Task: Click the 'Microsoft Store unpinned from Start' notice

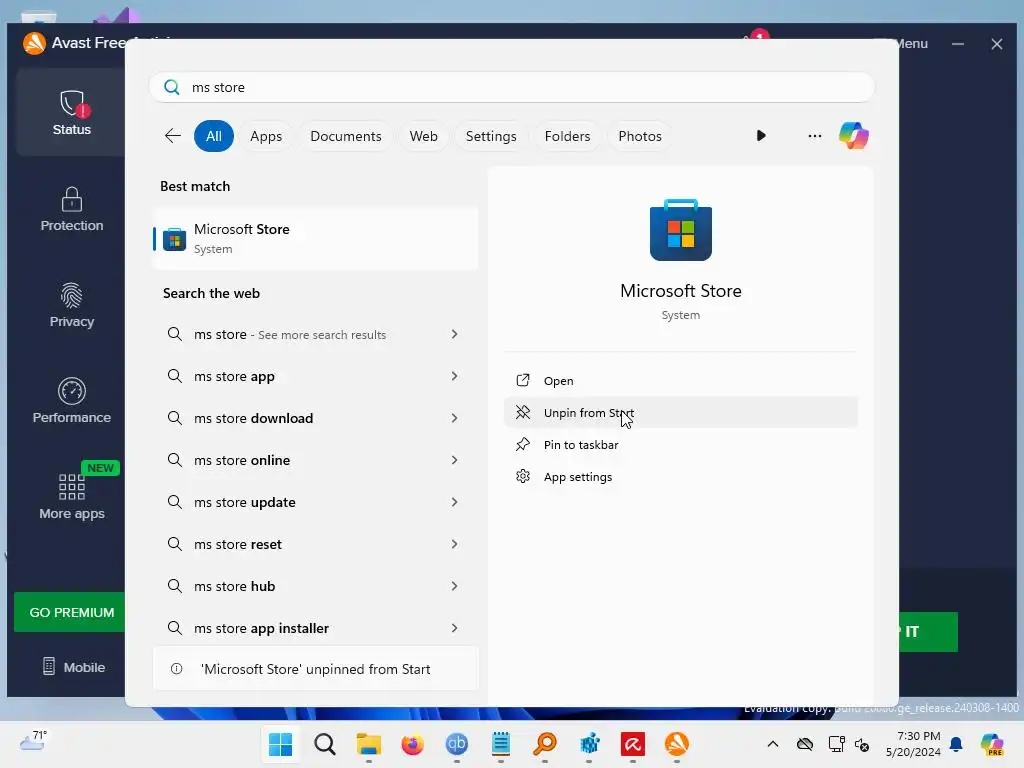Action: tap(315, 669)
